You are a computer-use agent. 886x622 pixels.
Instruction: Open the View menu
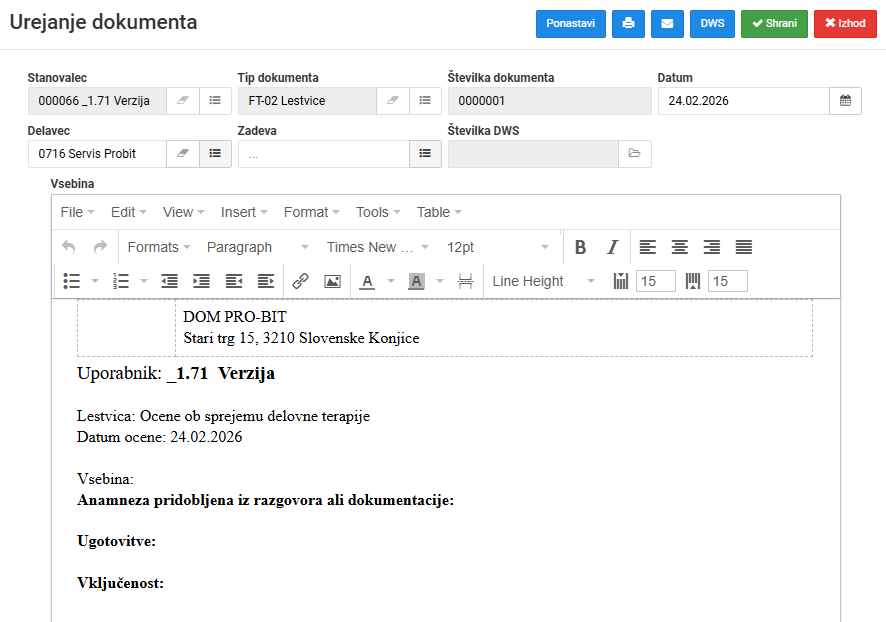pyautogui.click(x=184, y=212)
